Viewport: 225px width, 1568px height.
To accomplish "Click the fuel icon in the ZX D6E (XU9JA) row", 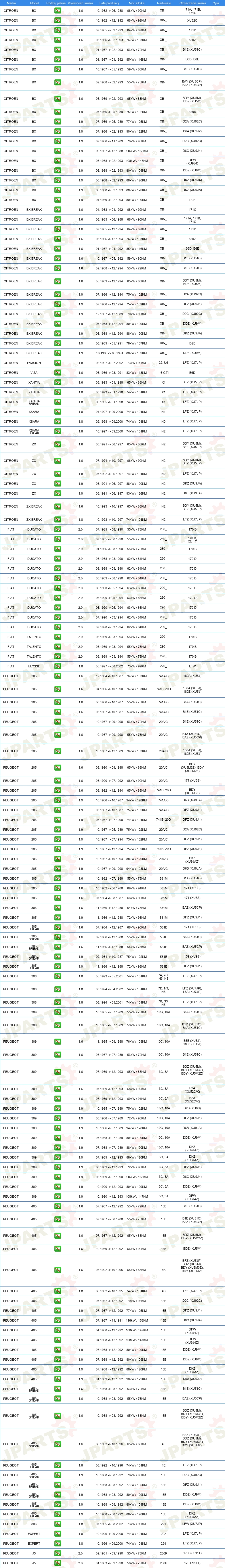I will [x=57, y=494].
